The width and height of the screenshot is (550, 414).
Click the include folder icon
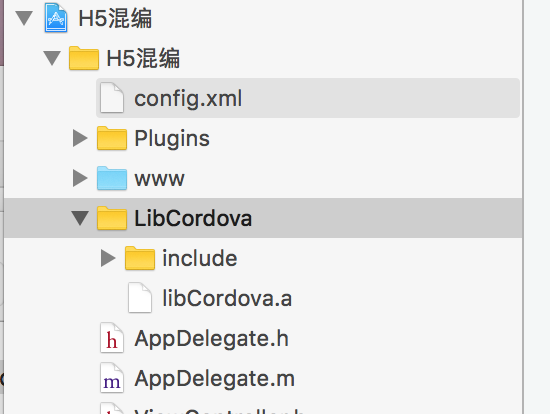[140, 258]
